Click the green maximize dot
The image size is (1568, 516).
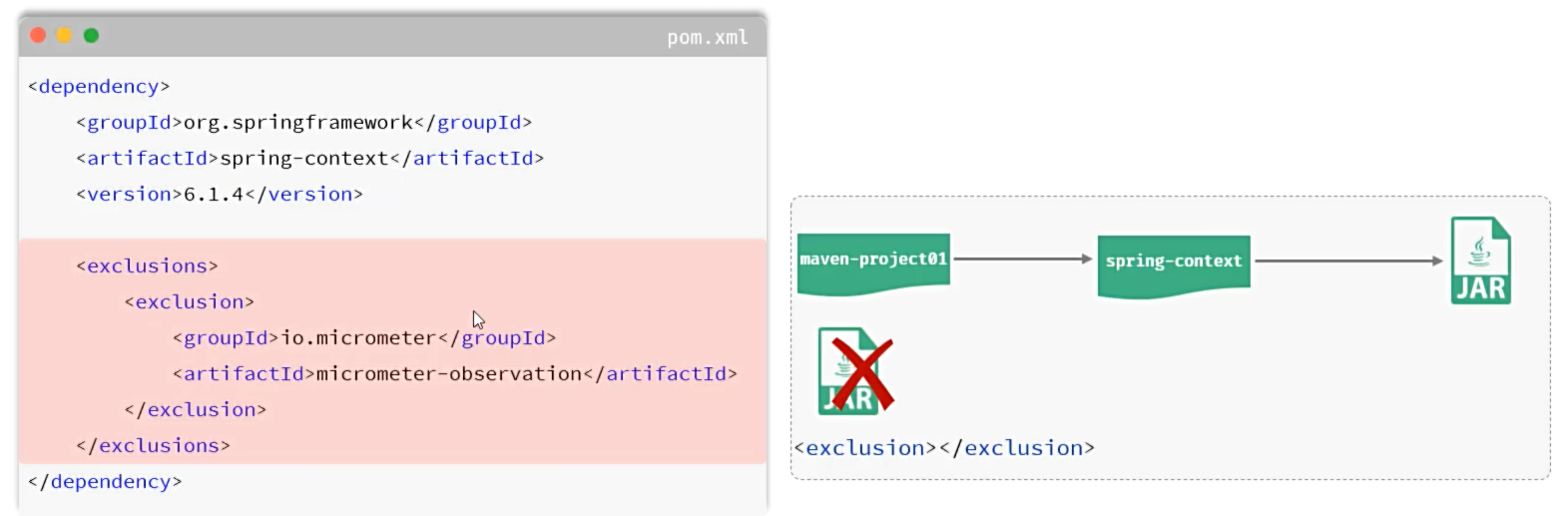coord(91,36)
